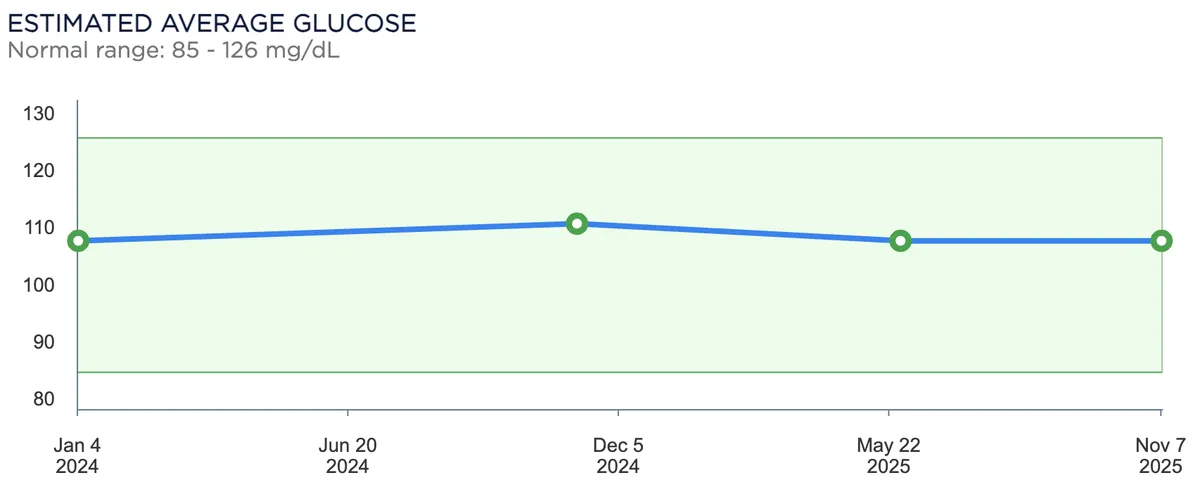Click the Normal range 85 - 126 mg/dL text
The height and width of the screenshot is (499, 1200).
(173, 50)
